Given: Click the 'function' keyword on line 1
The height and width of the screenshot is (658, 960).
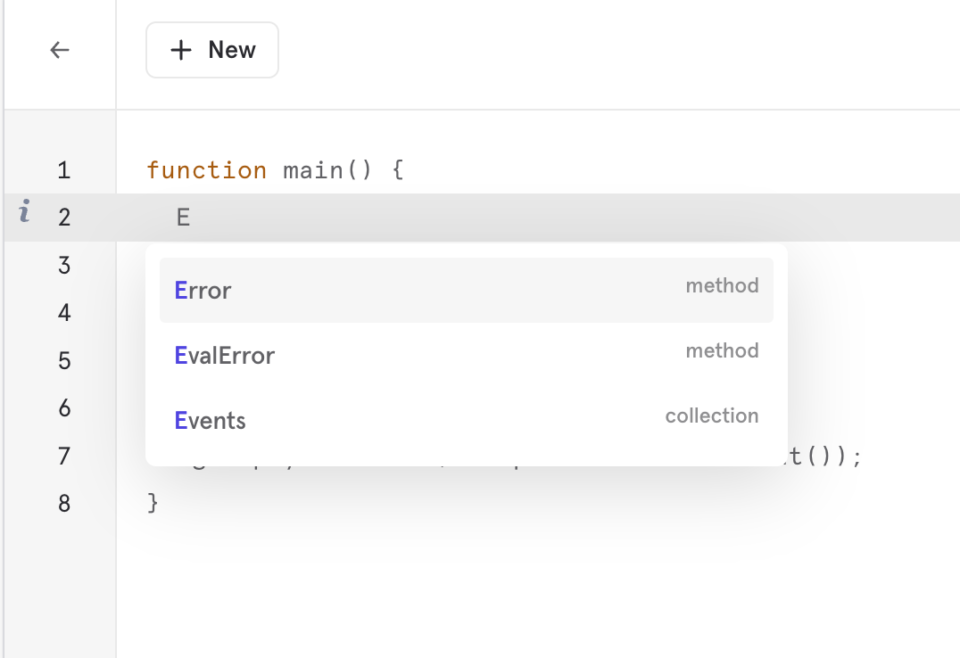Looking at the screenshot, I should 207,170.
